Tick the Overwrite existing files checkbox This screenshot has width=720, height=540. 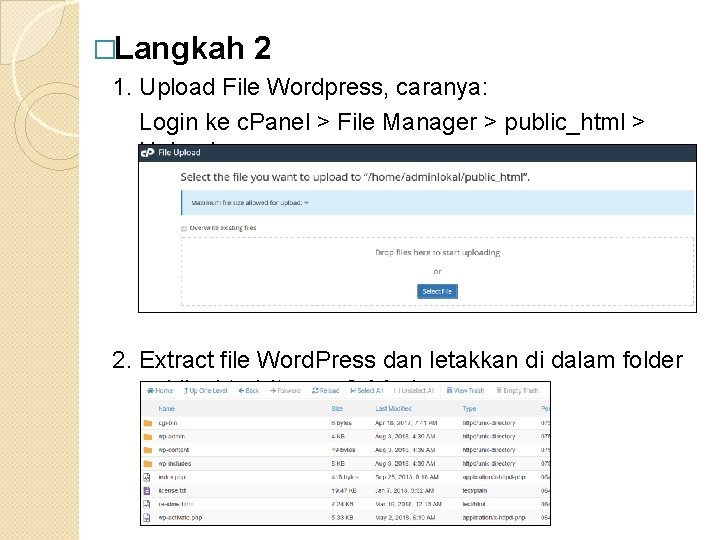point(184,228)
